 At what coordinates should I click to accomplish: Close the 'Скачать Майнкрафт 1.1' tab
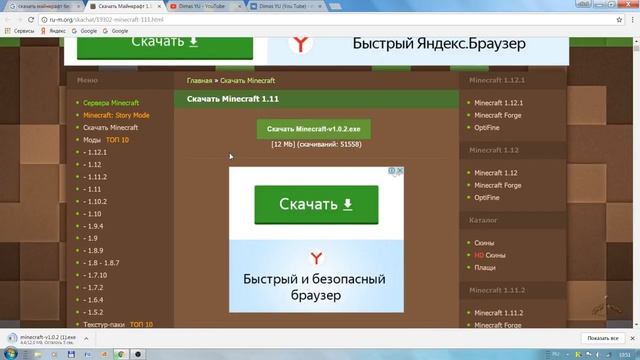tap(159, 7)
